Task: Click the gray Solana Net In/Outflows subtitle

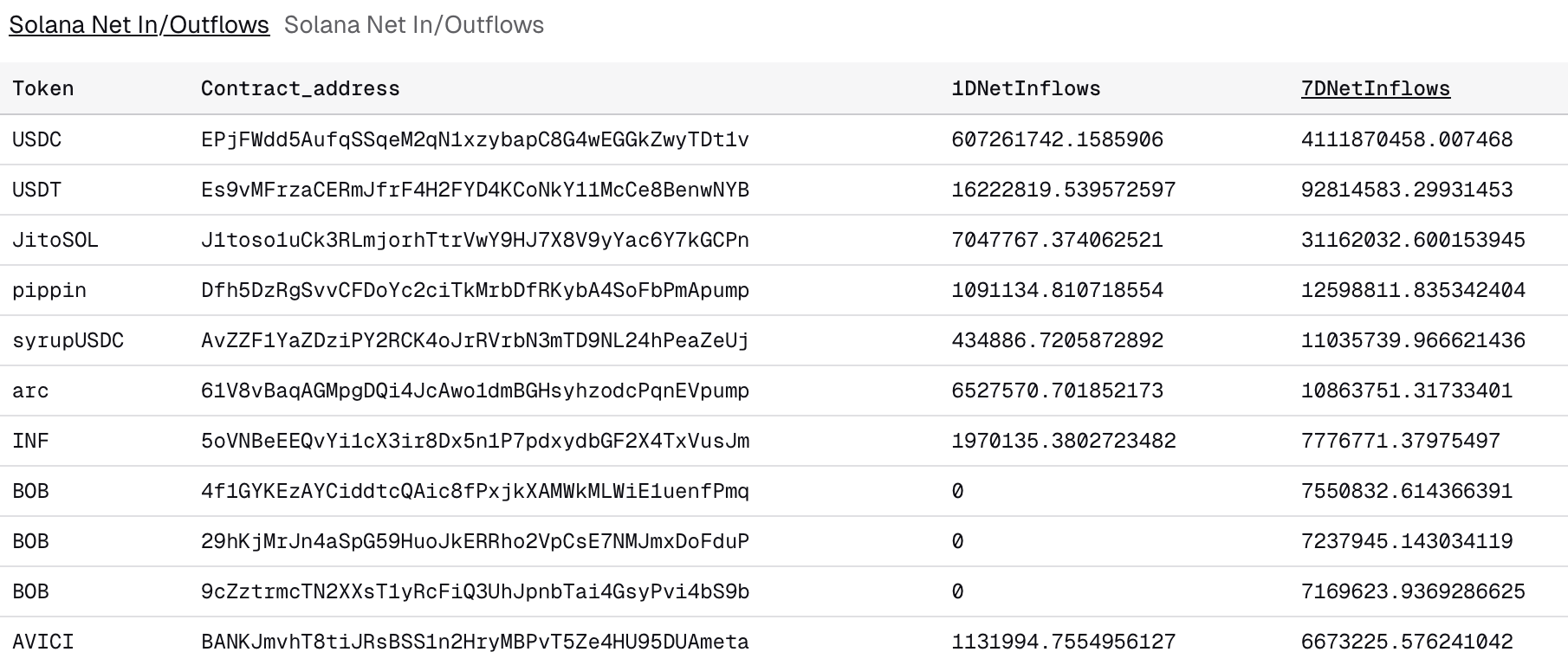Action: pyautogui.click(x=414, y=25)
